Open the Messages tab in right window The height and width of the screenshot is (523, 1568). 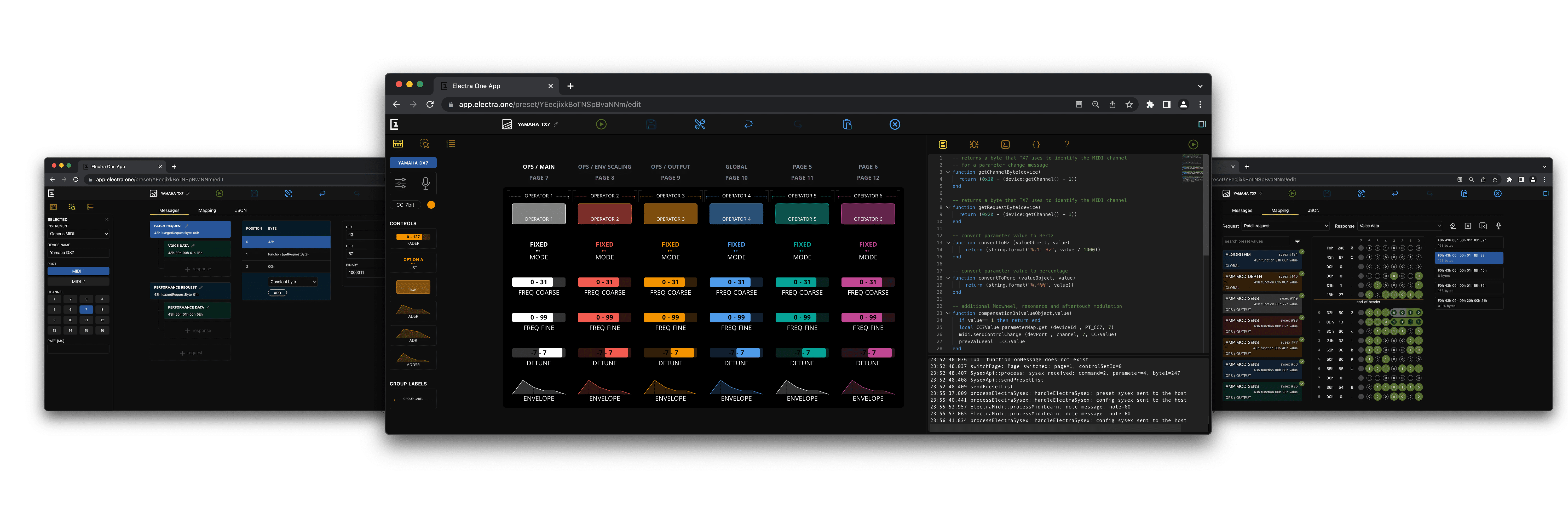[x=1242, y=211]
